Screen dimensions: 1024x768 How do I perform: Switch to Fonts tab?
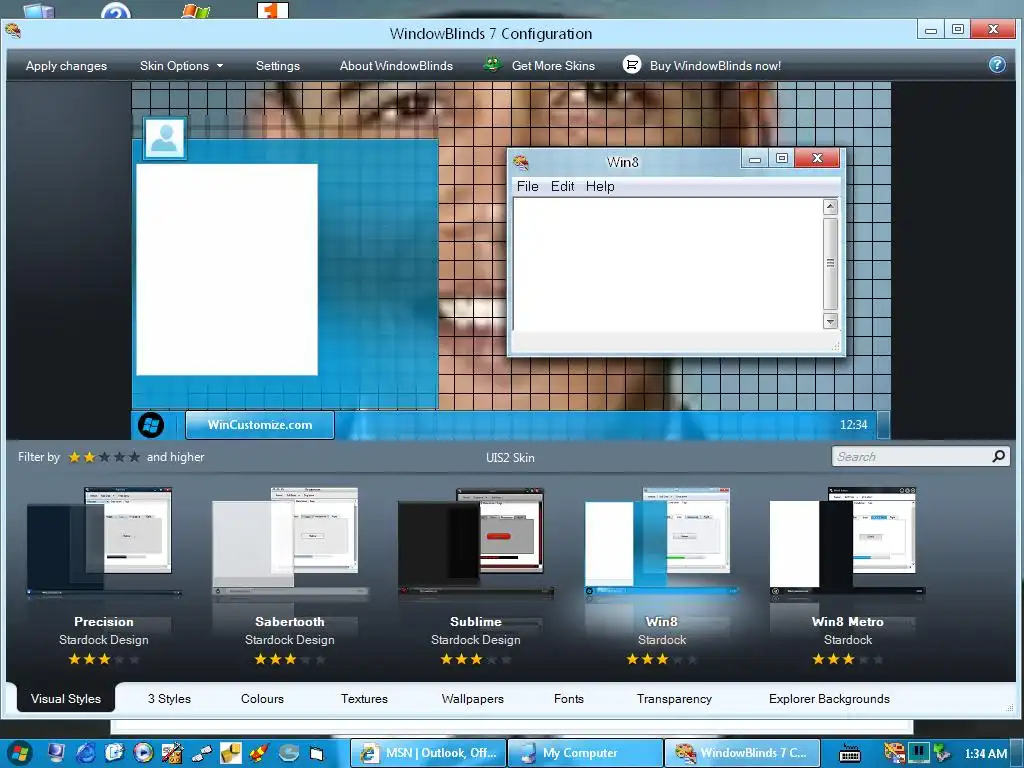pos(569,699)
